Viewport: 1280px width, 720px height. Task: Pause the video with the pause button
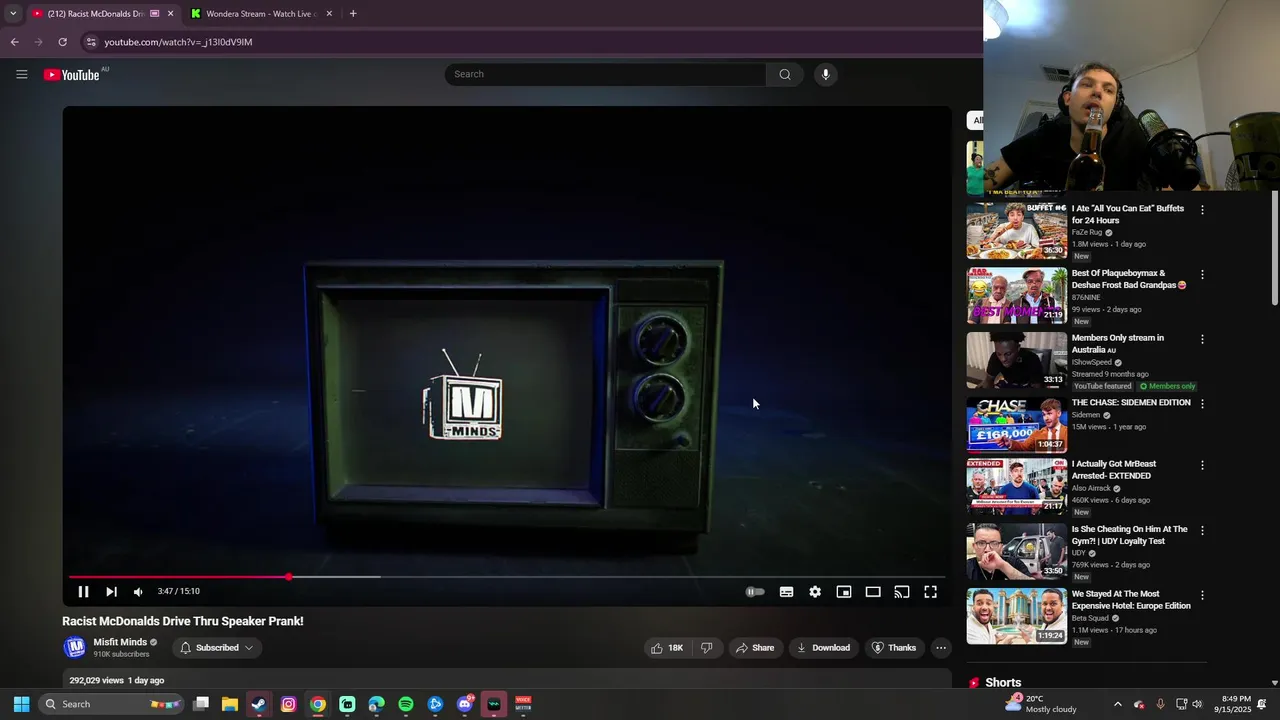(x=83, y=592)
